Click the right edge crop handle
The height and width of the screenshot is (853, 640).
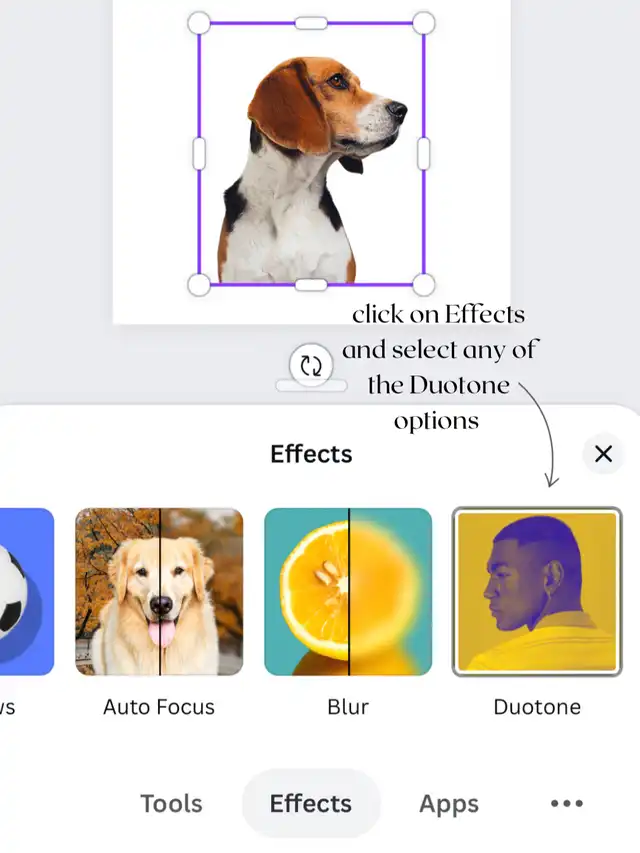click(423, 153)
